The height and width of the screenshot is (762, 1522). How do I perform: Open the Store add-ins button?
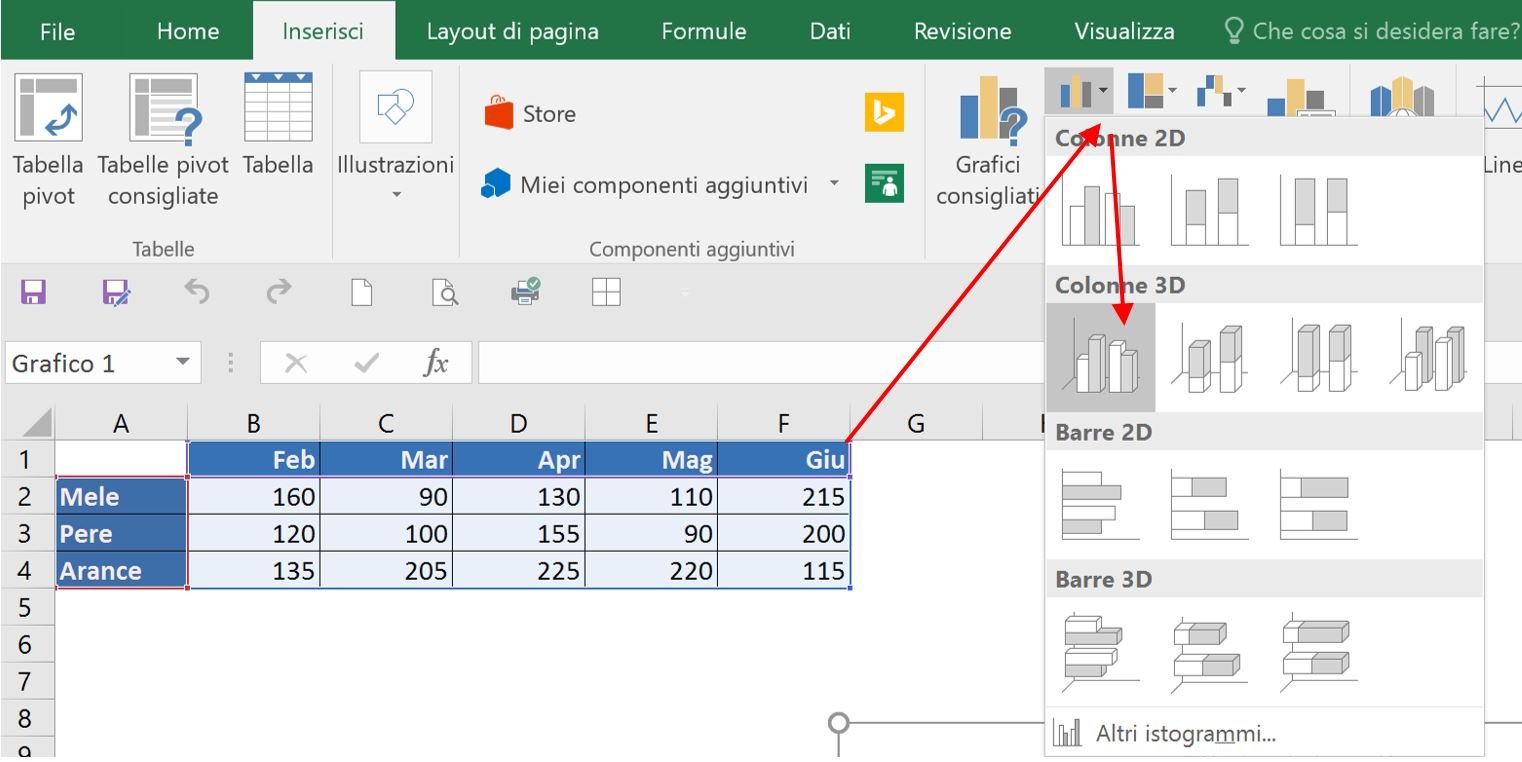(530, 114)
